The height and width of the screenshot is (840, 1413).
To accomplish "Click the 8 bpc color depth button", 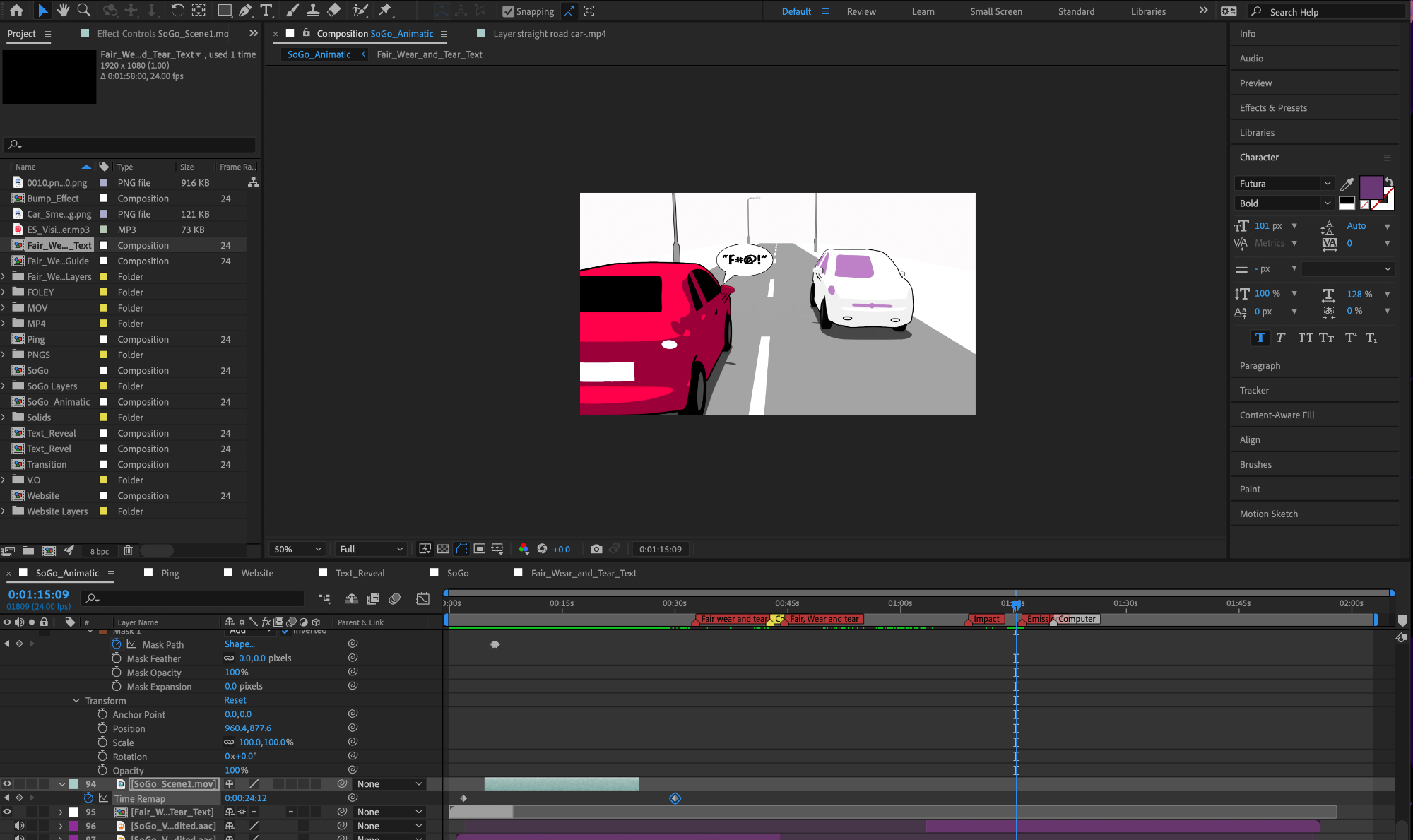I will point(100,551).
